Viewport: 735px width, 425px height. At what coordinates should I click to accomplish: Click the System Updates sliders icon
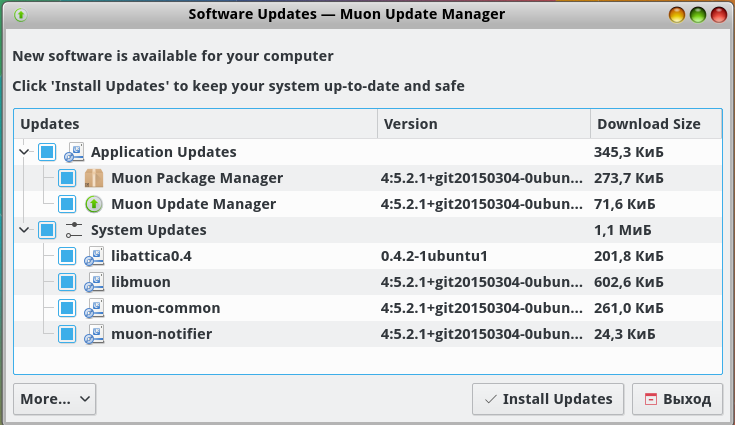coord(74,230)
